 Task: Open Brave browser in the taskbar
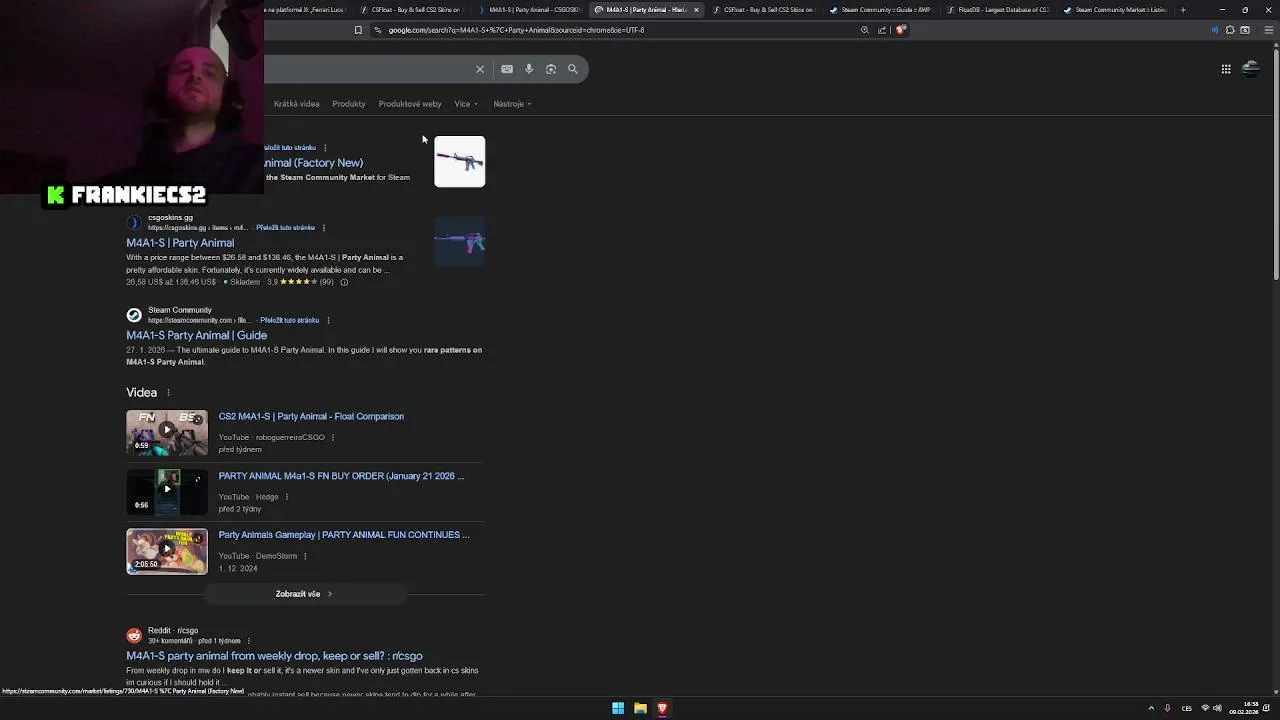click(662, 708)
